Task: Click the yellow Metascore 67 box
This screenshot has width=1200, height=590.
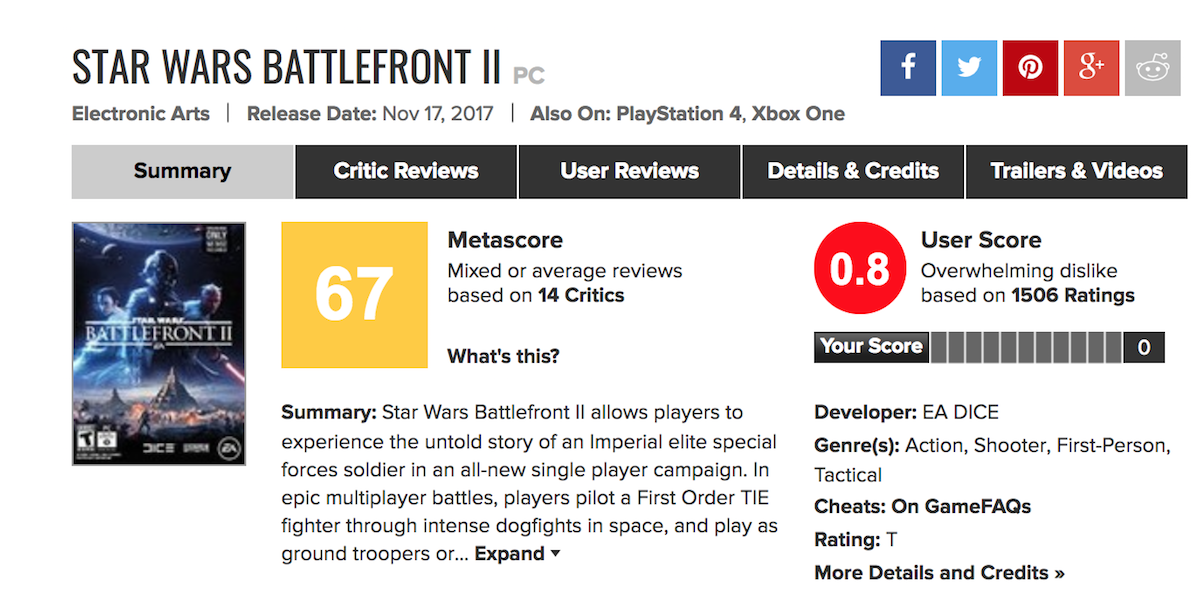Action: point(355,295)
